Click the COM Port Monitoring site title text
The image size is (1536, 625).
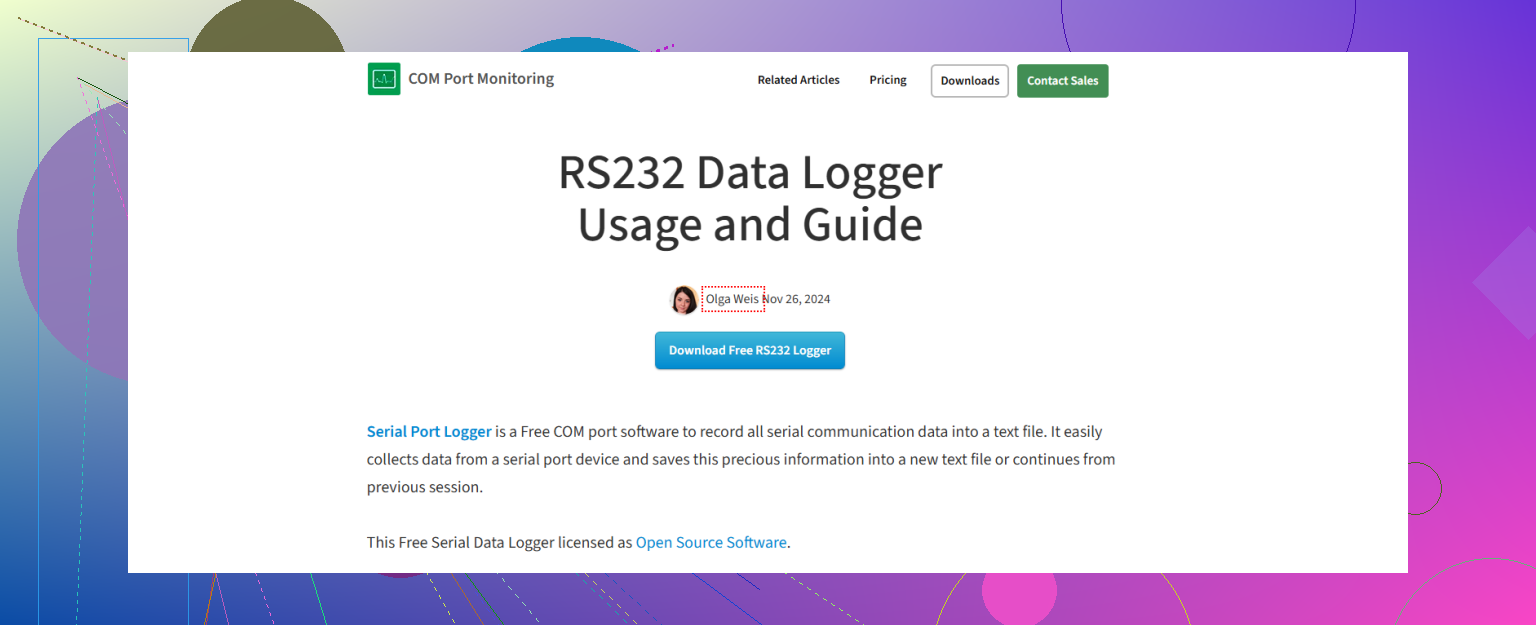[x=481, y=78]
